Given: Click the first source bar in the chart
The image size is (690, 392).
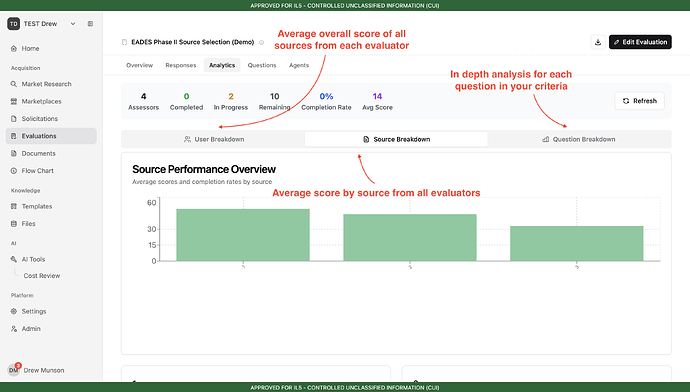Looking at the screenshot, I should [x=243, y=235].
